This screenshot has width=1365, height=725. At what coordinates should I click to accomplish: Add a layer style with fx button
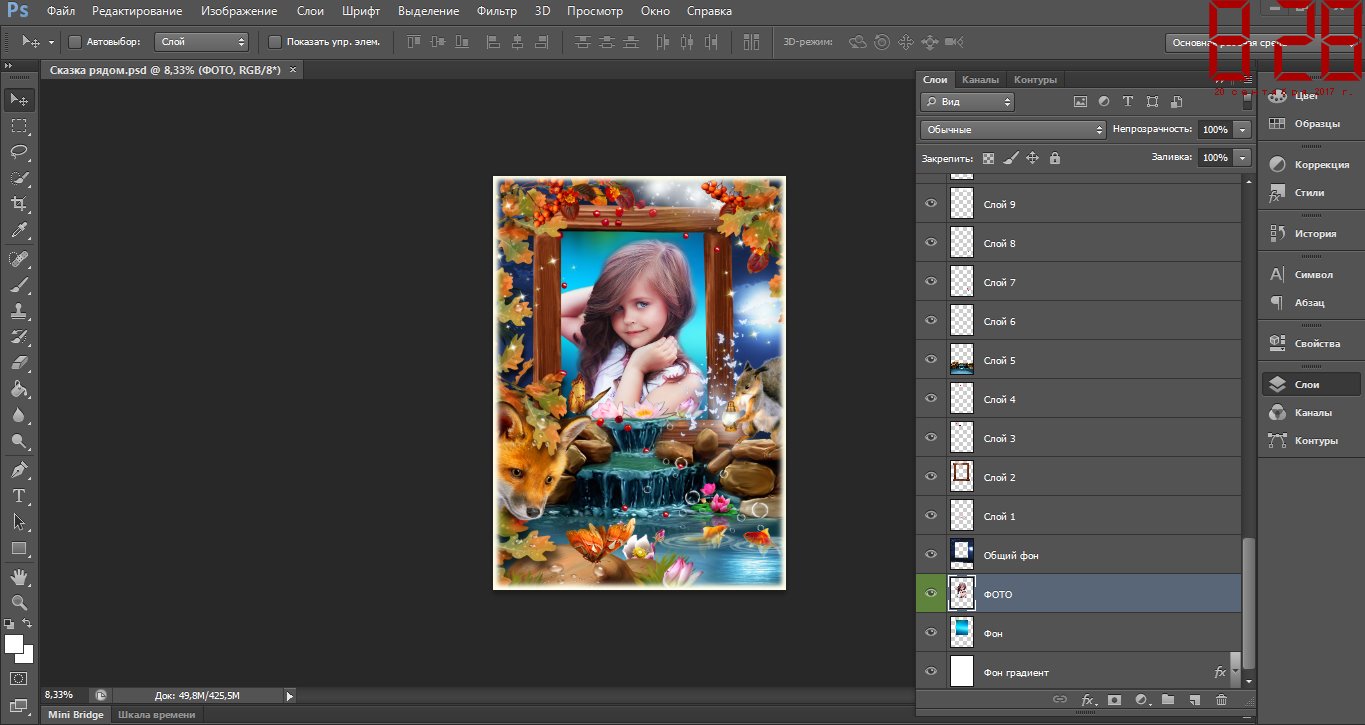click(x=1088, y=700)
